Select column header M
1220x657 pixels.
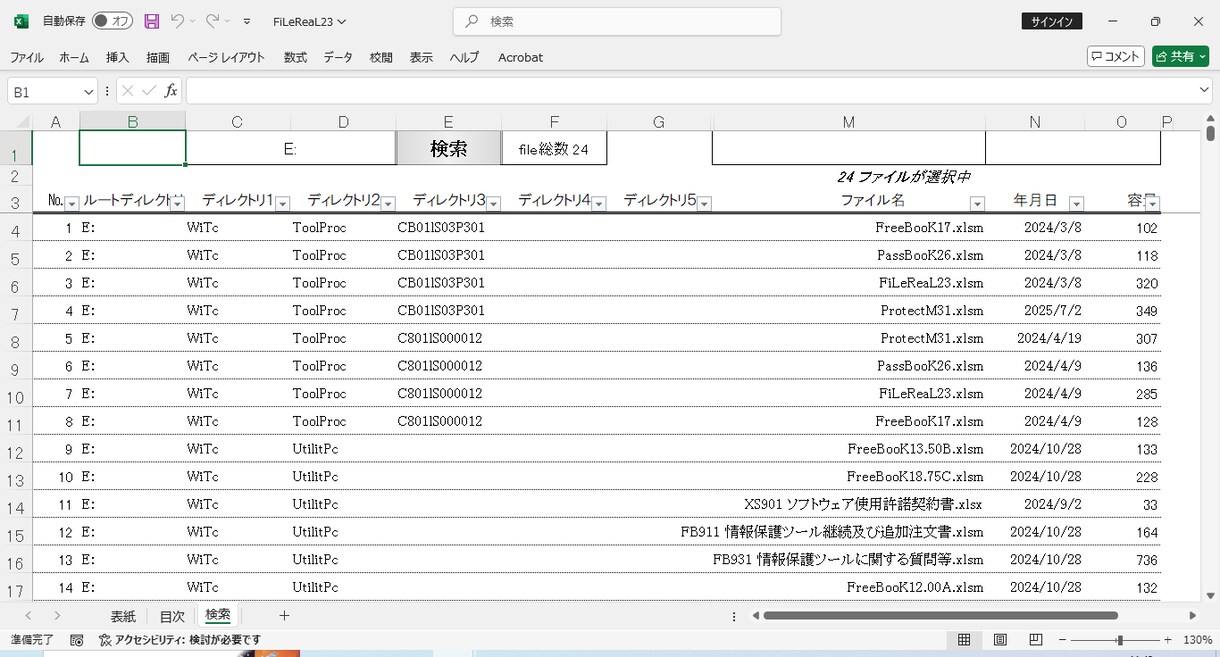(848, 121)
